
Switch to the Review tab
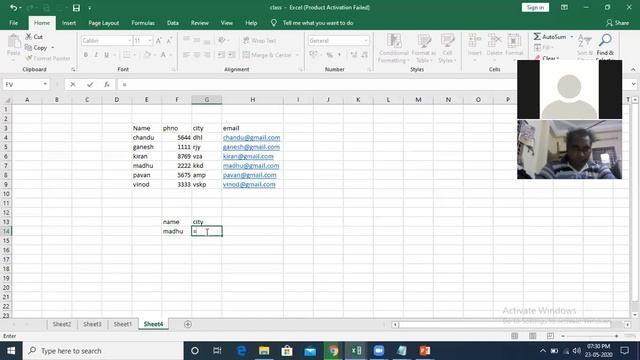[200, 23]
